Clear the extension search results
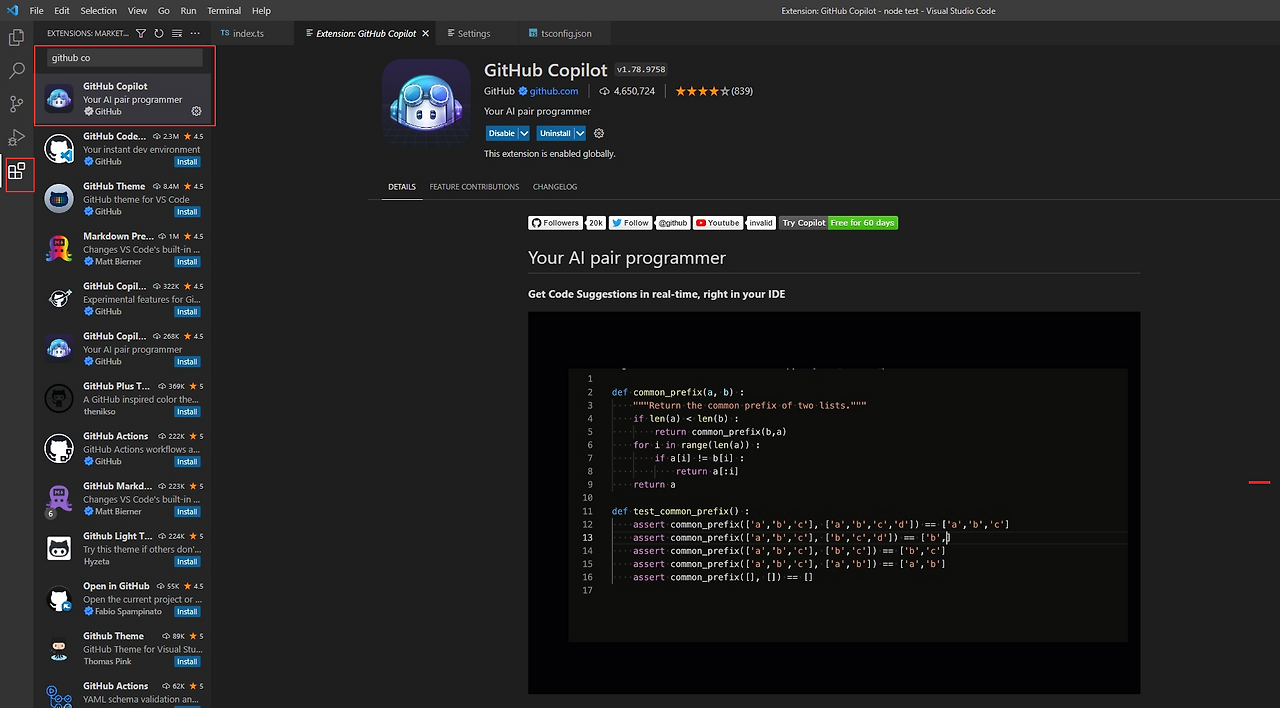The image size is (1280, 708). (x=176, y=32)
